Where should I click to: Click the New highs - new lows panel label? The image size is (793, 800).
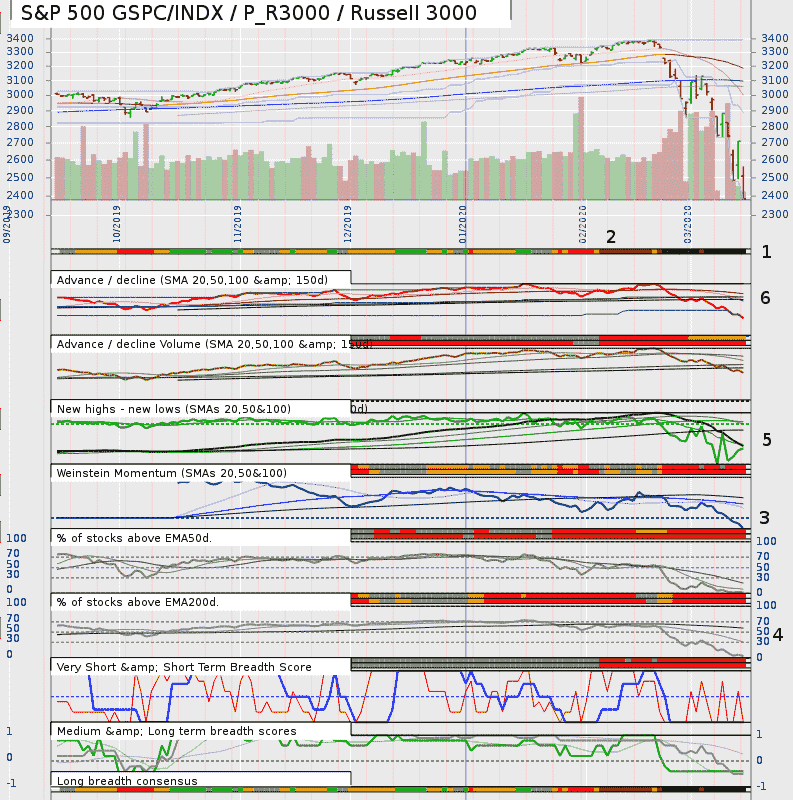point(174,409)
